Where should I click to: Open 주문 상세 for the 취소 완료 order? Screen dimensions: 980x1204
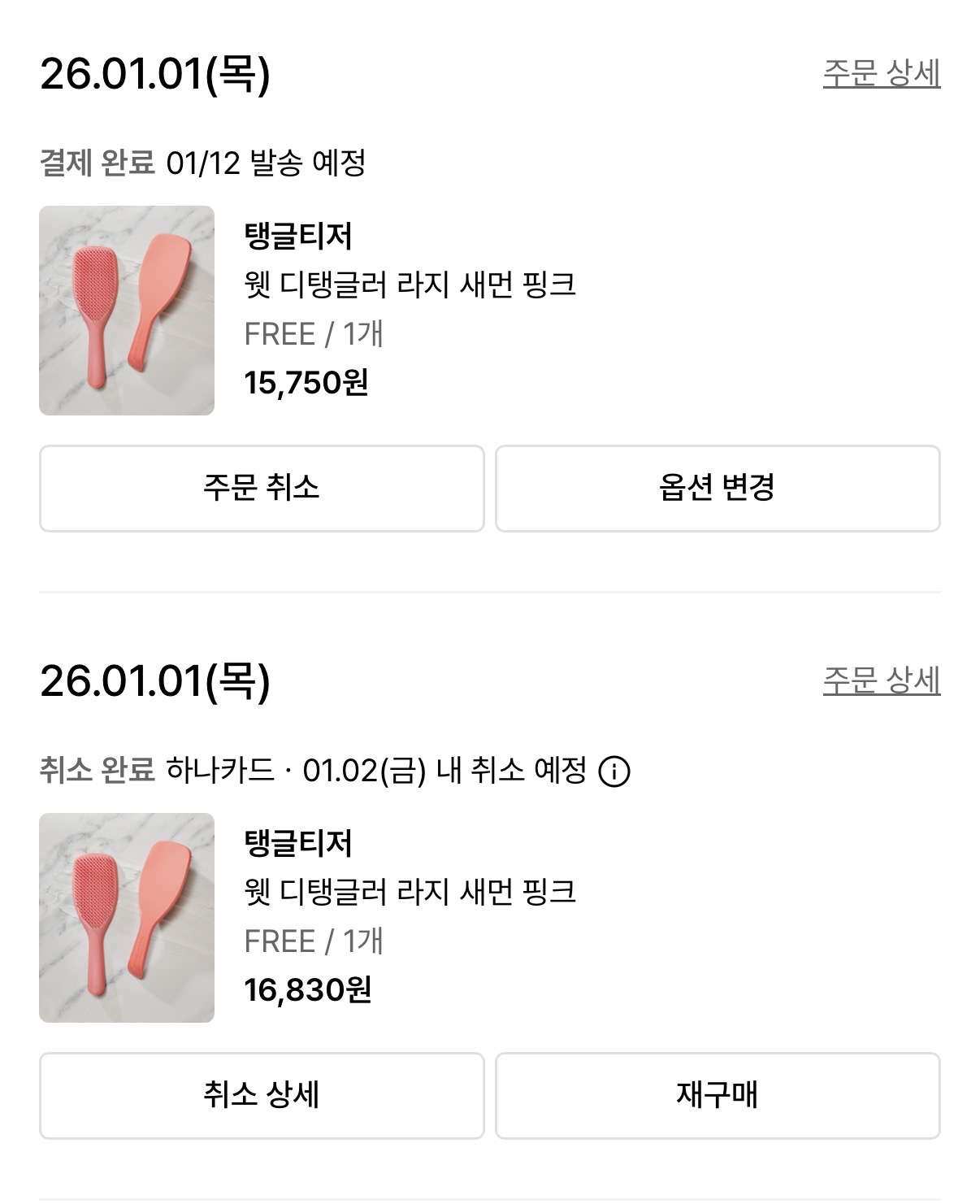[x=881, y=680]
